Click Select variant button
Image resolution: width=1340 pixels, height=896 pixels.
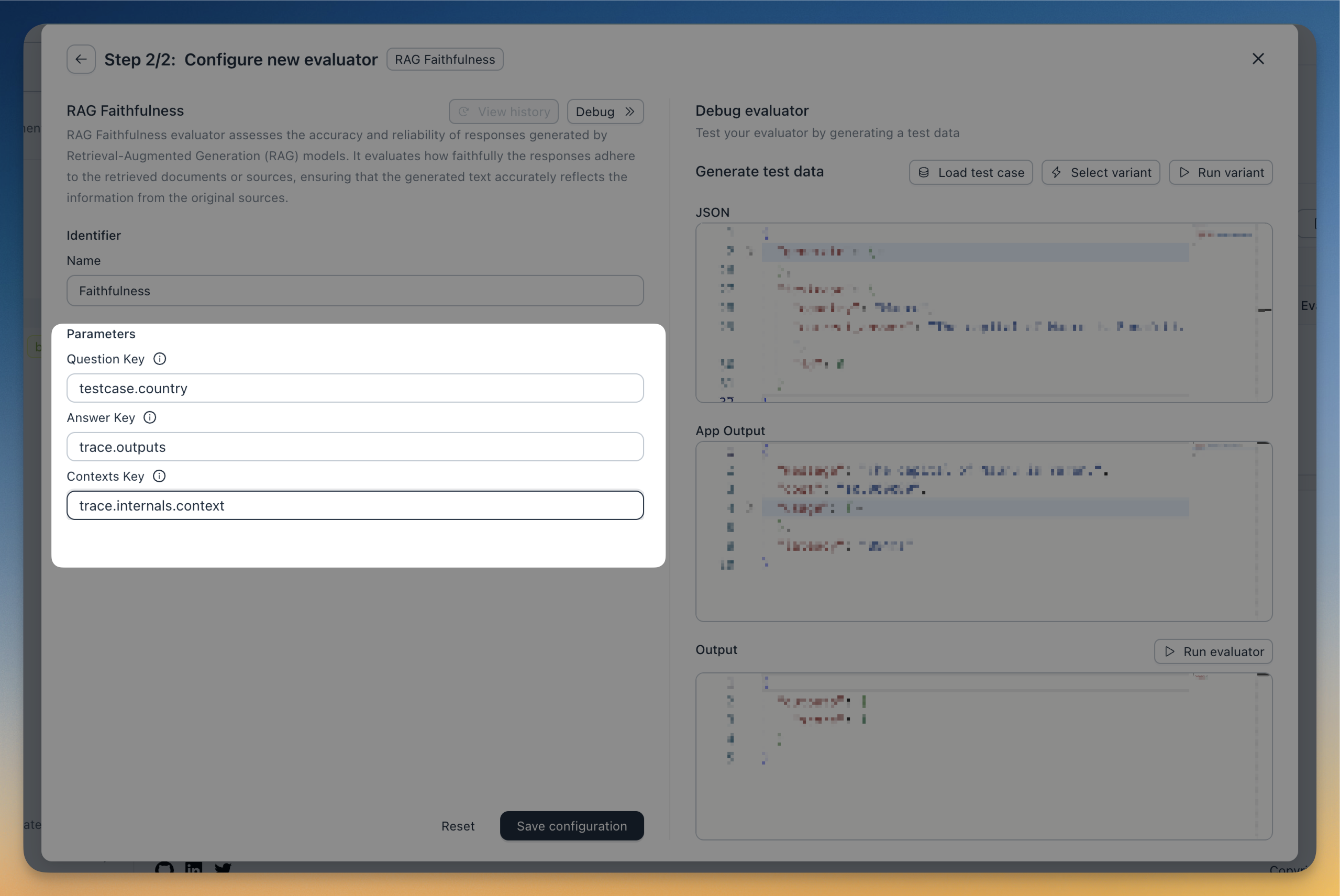(1101, 173)
